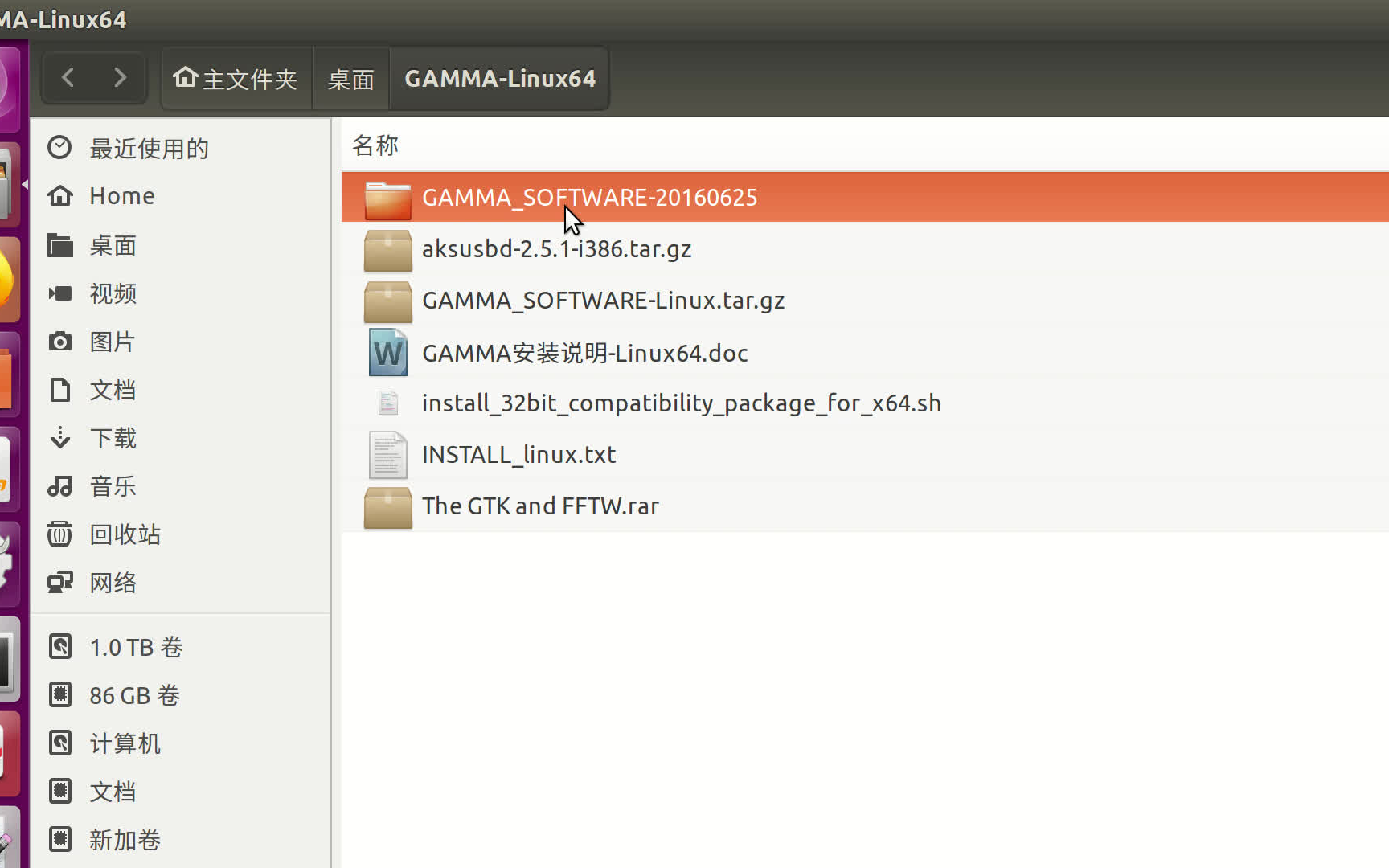Image resolution: width=1389 pixels, height=868 pixels.
Task: Click the video camera icon beside 视频
Action: point(60,293)
